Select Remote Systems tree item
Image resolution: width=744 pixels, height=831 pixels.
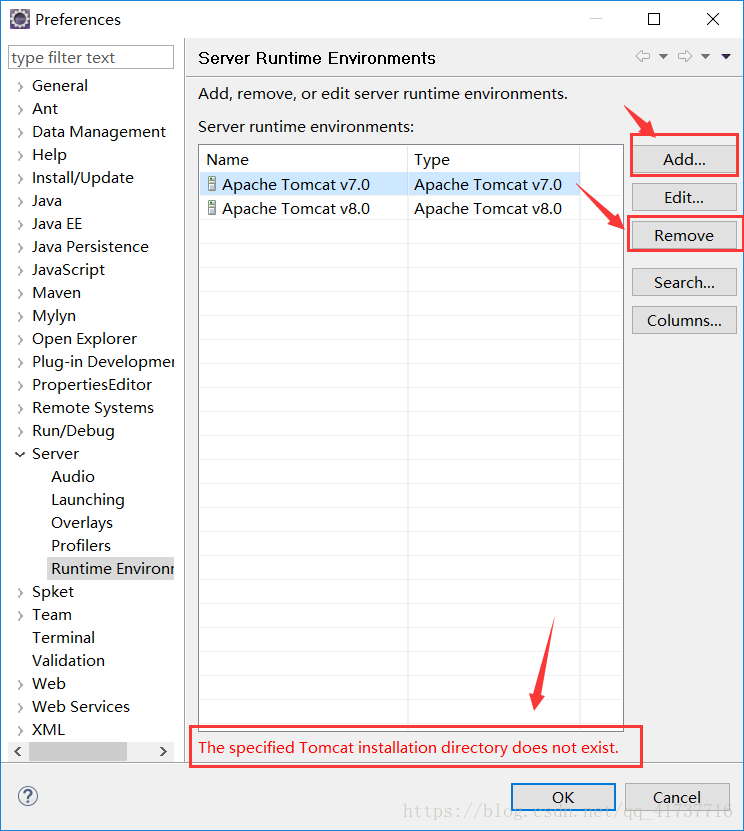coord(93,408)
